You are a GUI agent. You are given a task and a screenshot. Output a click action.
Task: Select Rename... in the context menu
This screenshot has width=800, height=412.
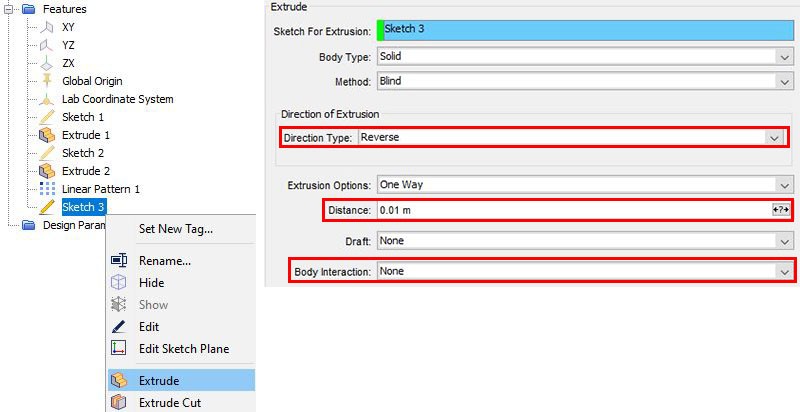(164, 260)
